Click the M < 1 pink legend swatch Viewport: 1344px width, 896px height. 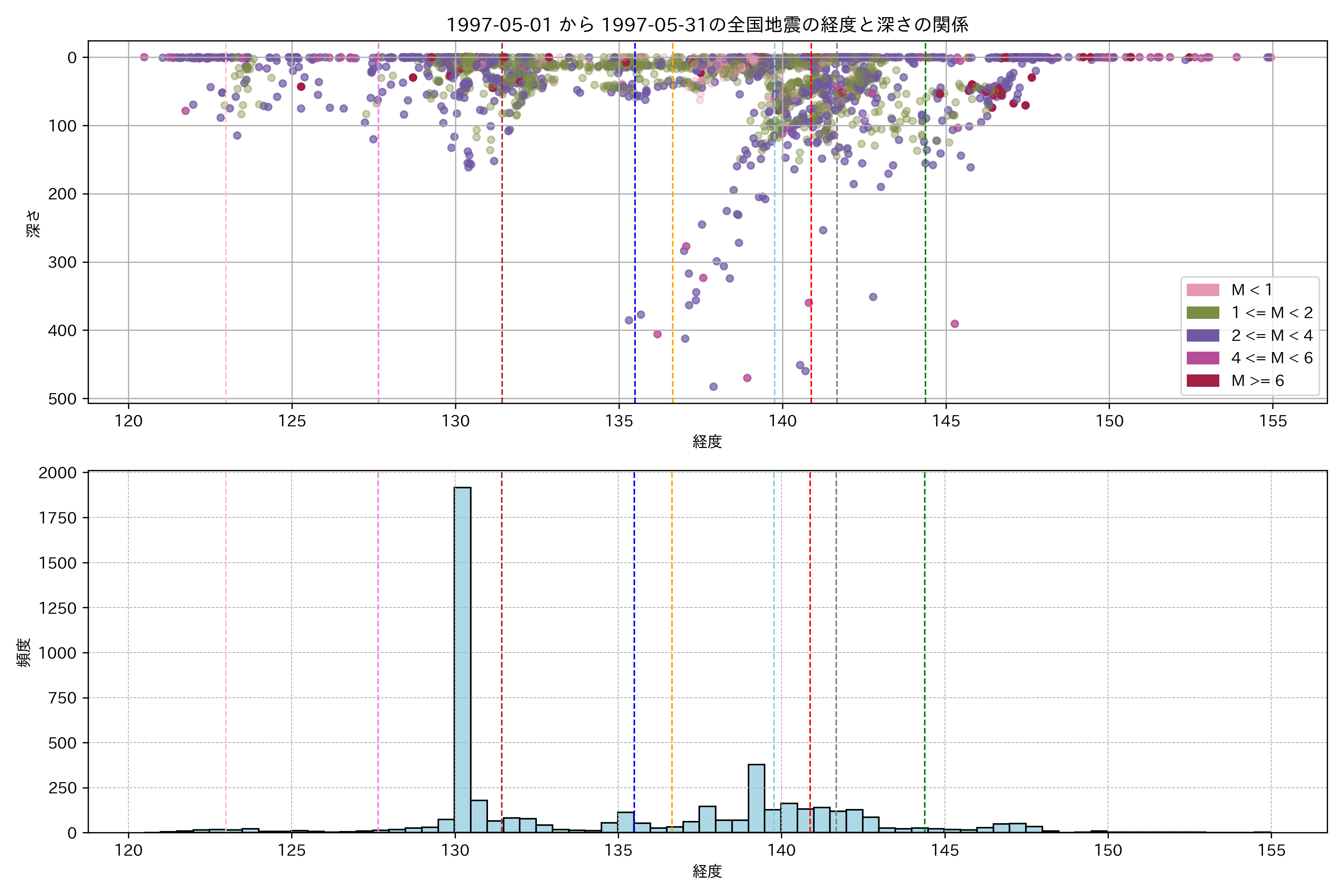(x=1203, y=290)
